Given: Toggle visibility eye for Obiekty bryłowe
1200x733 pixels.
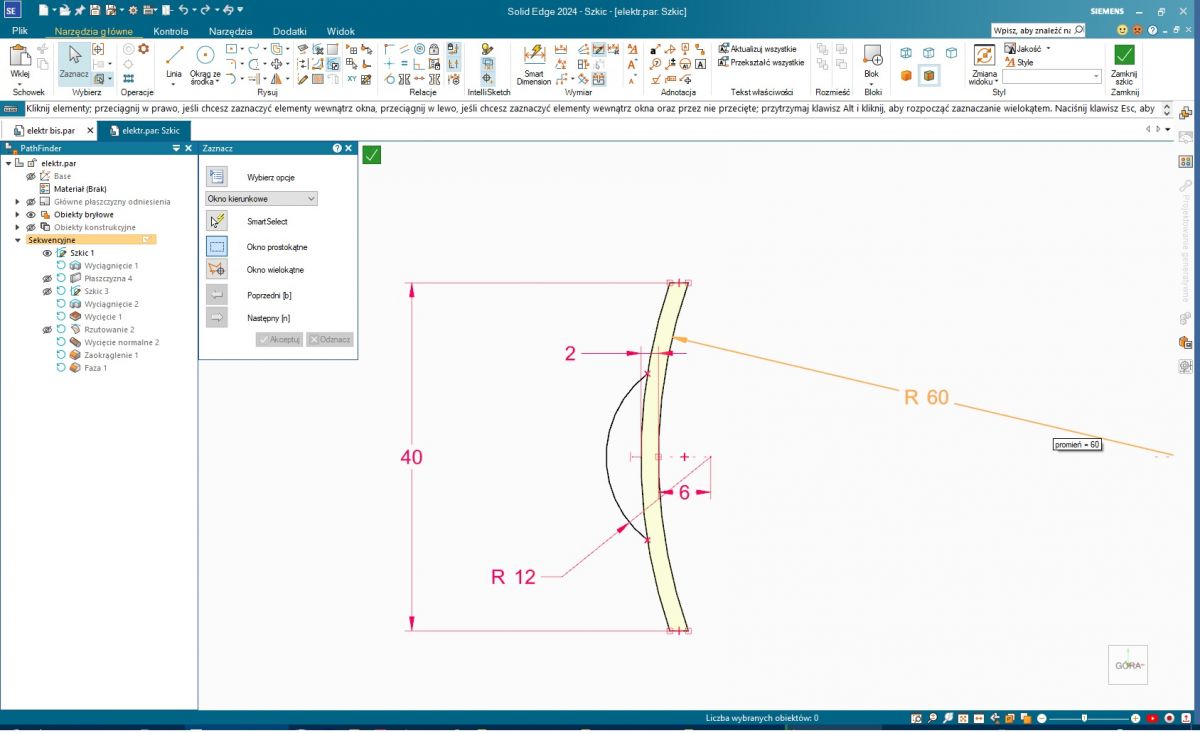Looking at the screenshot, I should tap(31, 215).
